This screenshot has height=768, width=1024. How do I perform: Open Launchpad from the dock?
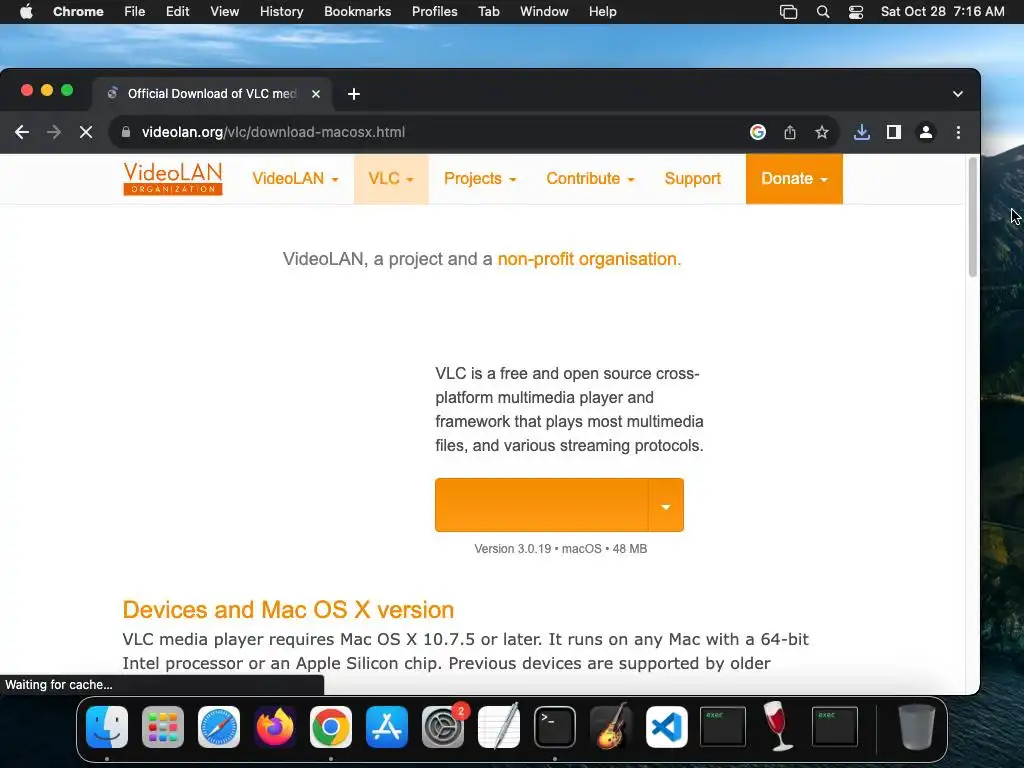pos(163,727)
